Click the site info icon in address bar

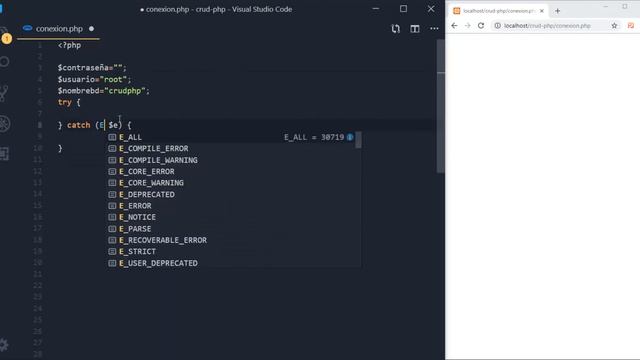[x=498, y=26]
